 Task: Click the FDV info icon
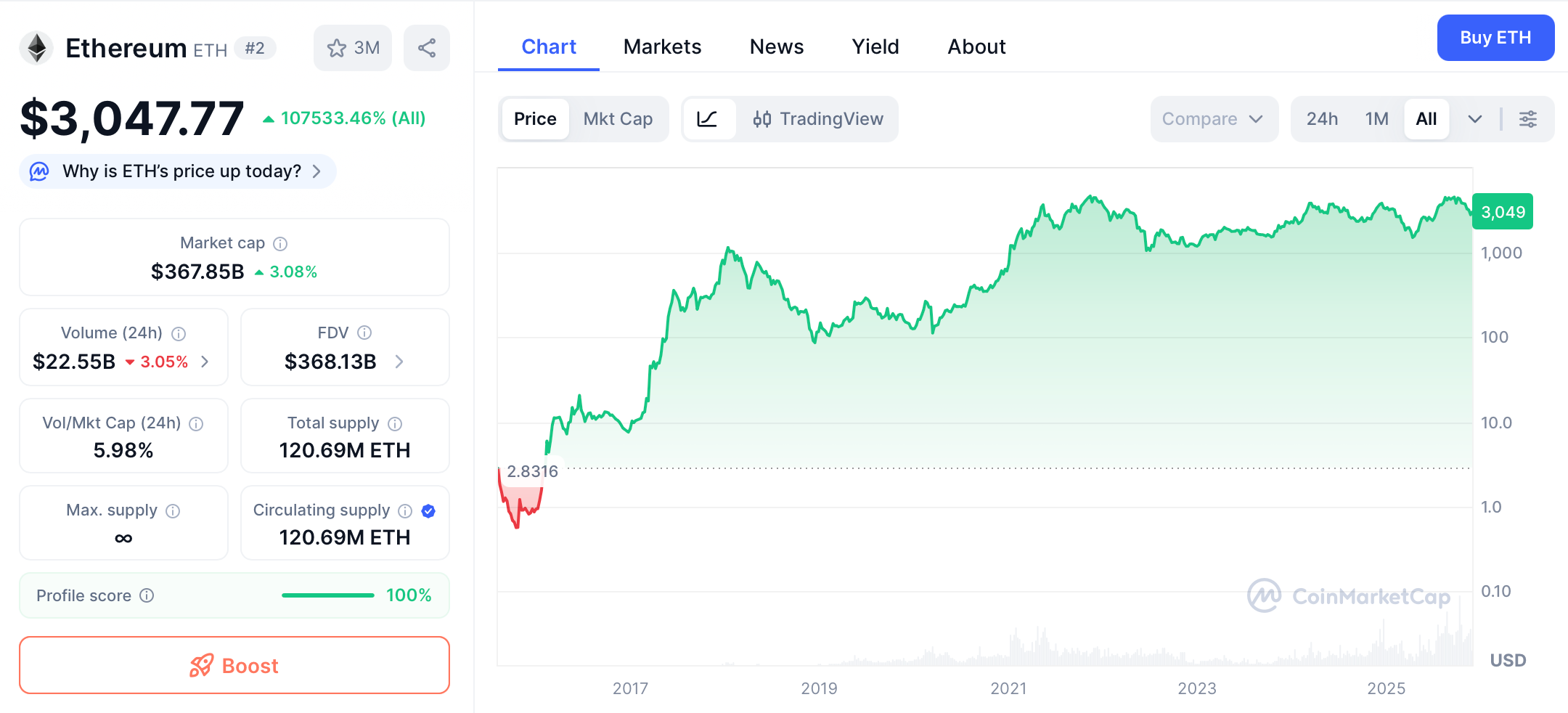364,333
